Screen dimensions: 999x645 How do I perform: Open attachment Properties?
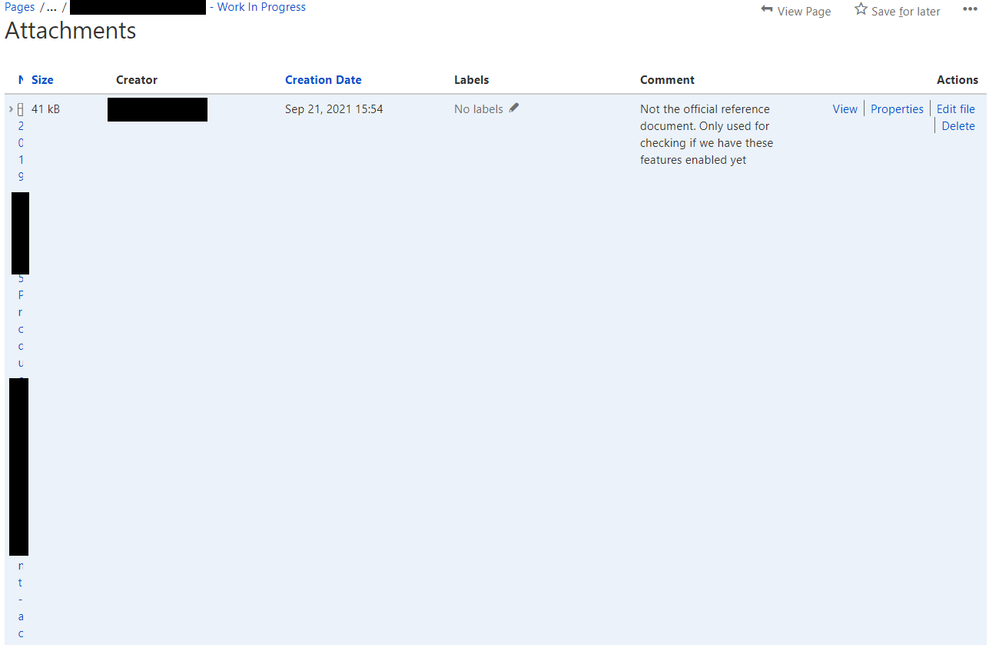896,109
